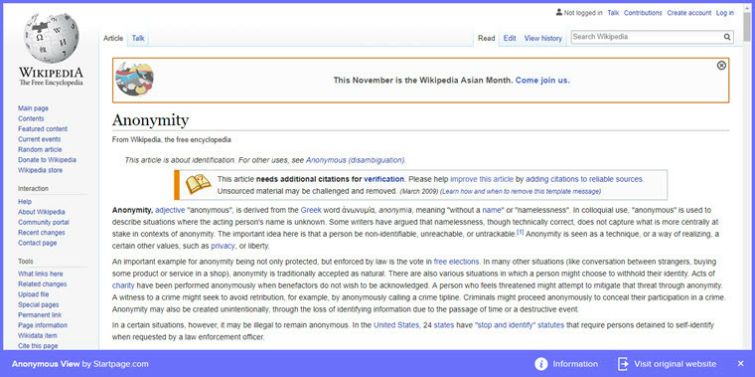
Task: Open Contents in the sidebar
Action: (31, 118)
